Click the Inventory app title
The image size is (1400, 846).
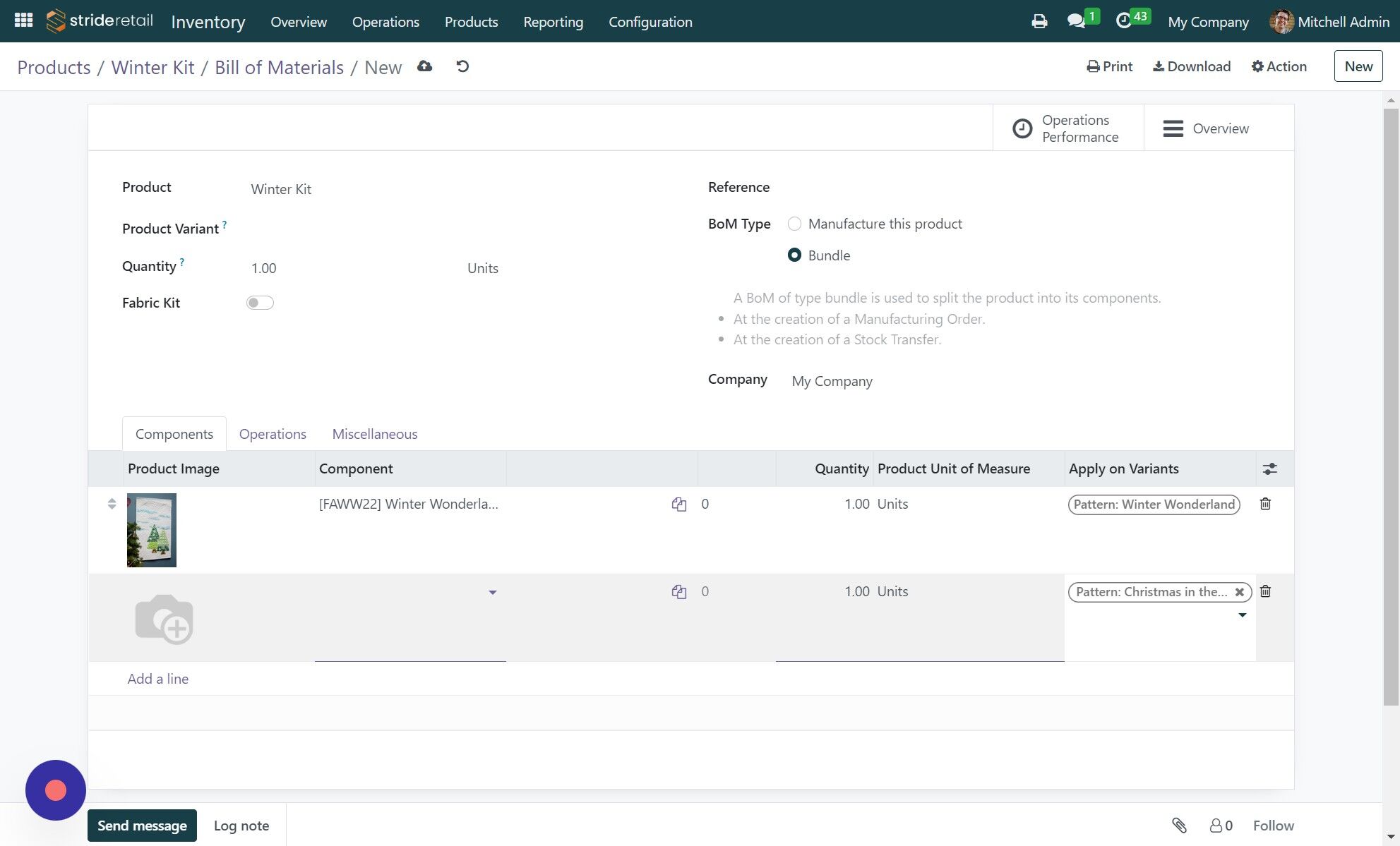tap(208, 22)
